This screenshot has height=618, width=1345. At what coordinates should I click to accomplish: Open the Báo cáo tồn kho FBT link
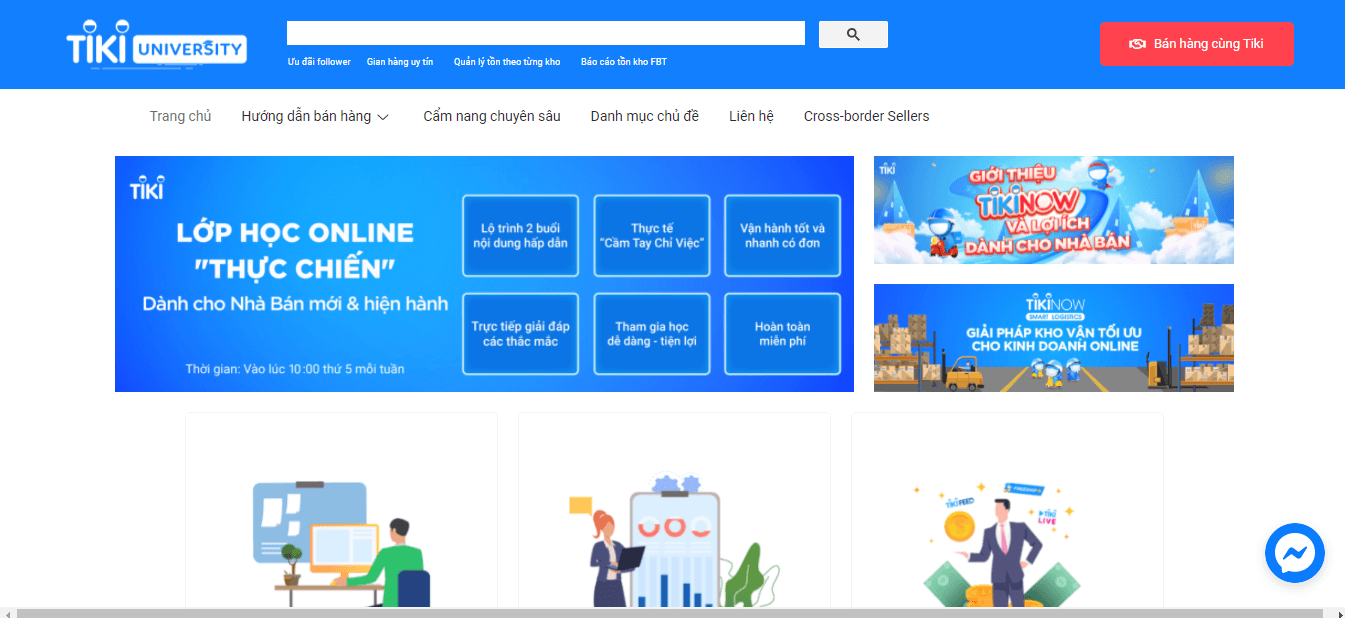624,62
